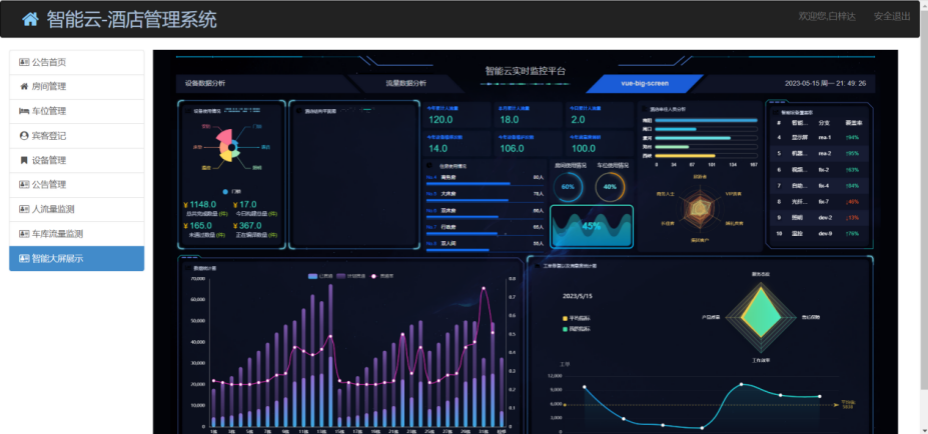The height and width of the screenshot is (434, 928).
Task: Switch to the 流量数据分析 tab
Action: (x=405, y=83)
